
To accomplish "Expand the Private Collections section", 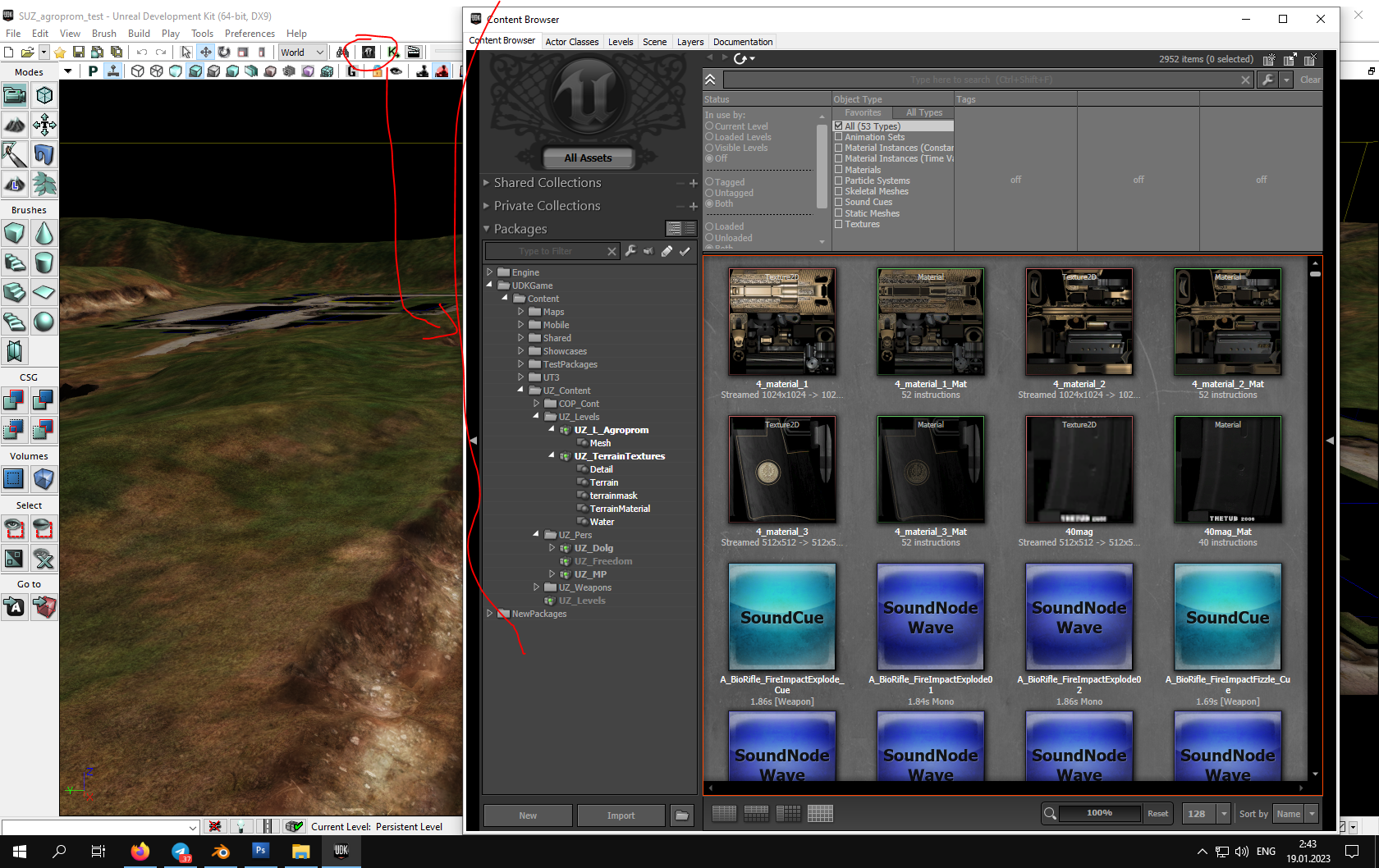I will click(487, 206).
